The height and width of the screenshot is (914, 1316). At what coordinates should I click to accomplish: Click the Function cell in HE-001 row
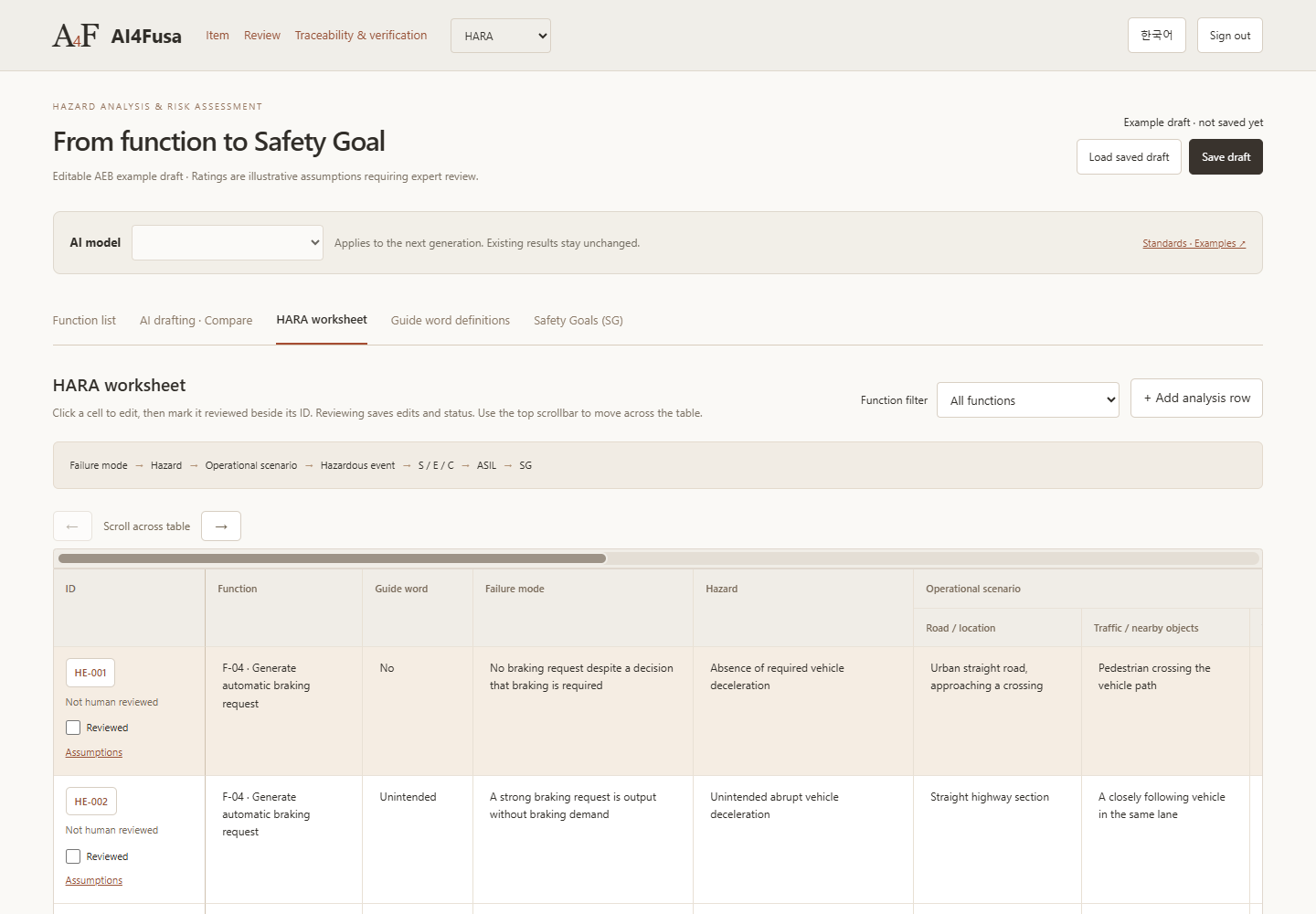click(x=284, y=711)
